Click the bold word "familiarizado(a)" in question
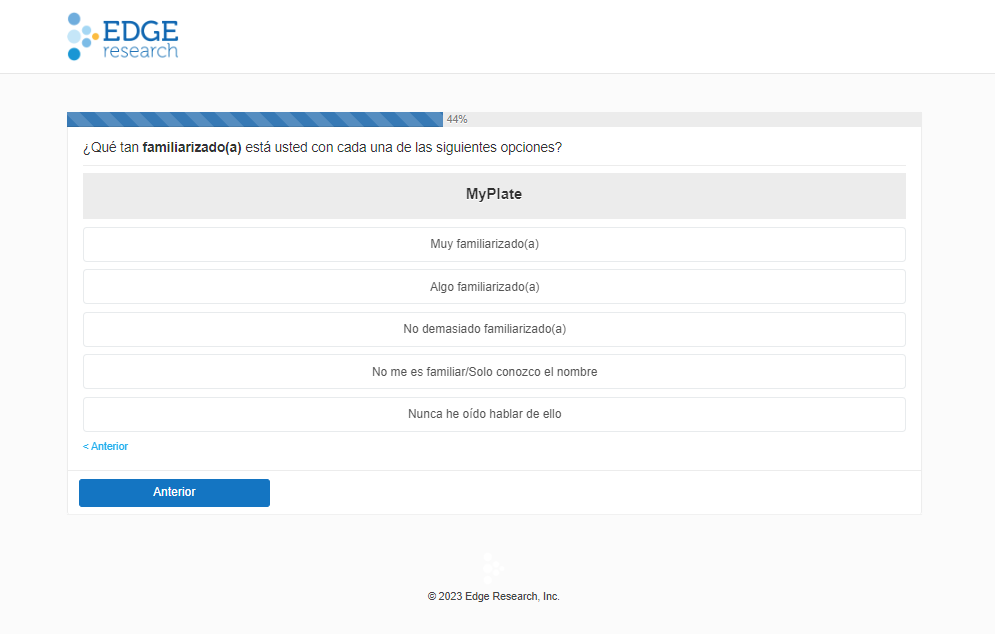 [x=192, y=148]
